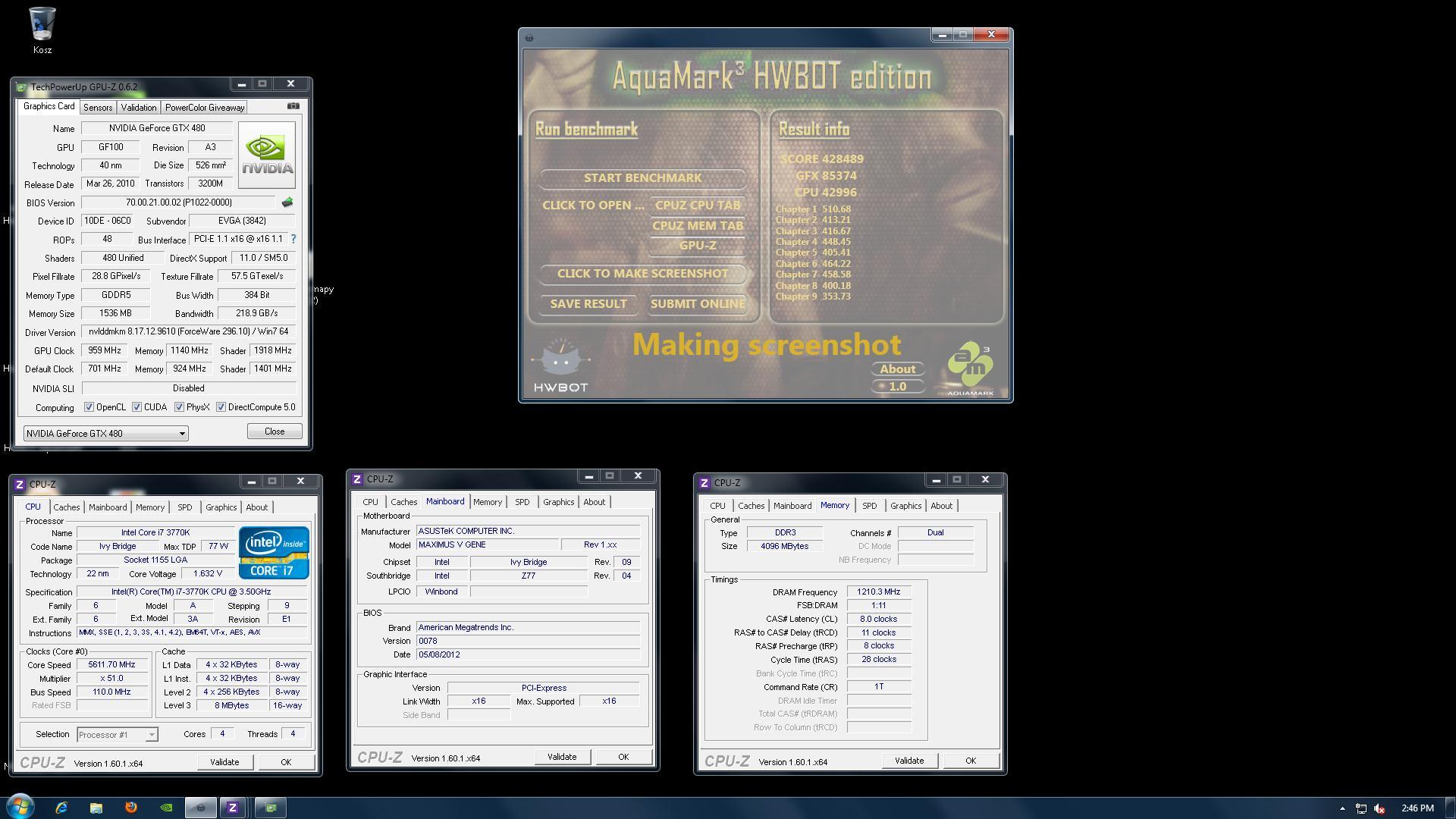Click the Chapter 1 510.68 result line
This screenshot has width=1456, height=819.
(x=813, y=209)
